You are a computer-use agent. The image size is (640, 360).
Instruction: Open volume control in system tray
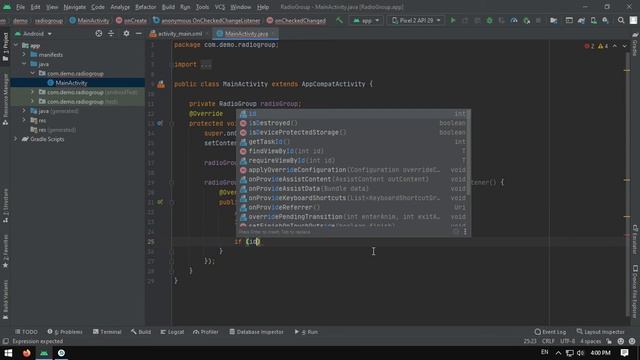(x=580, y=353)
